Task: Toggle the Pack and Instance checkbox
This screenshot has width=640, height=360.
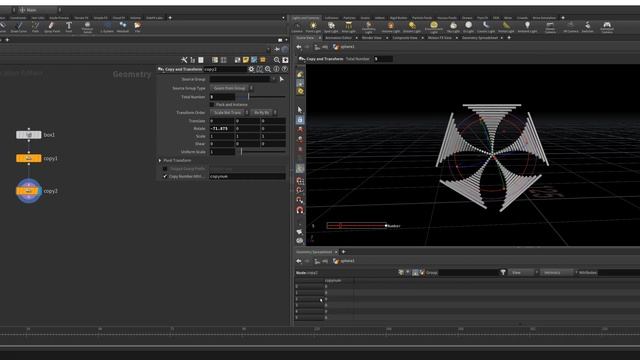Action: pos(212,105)
